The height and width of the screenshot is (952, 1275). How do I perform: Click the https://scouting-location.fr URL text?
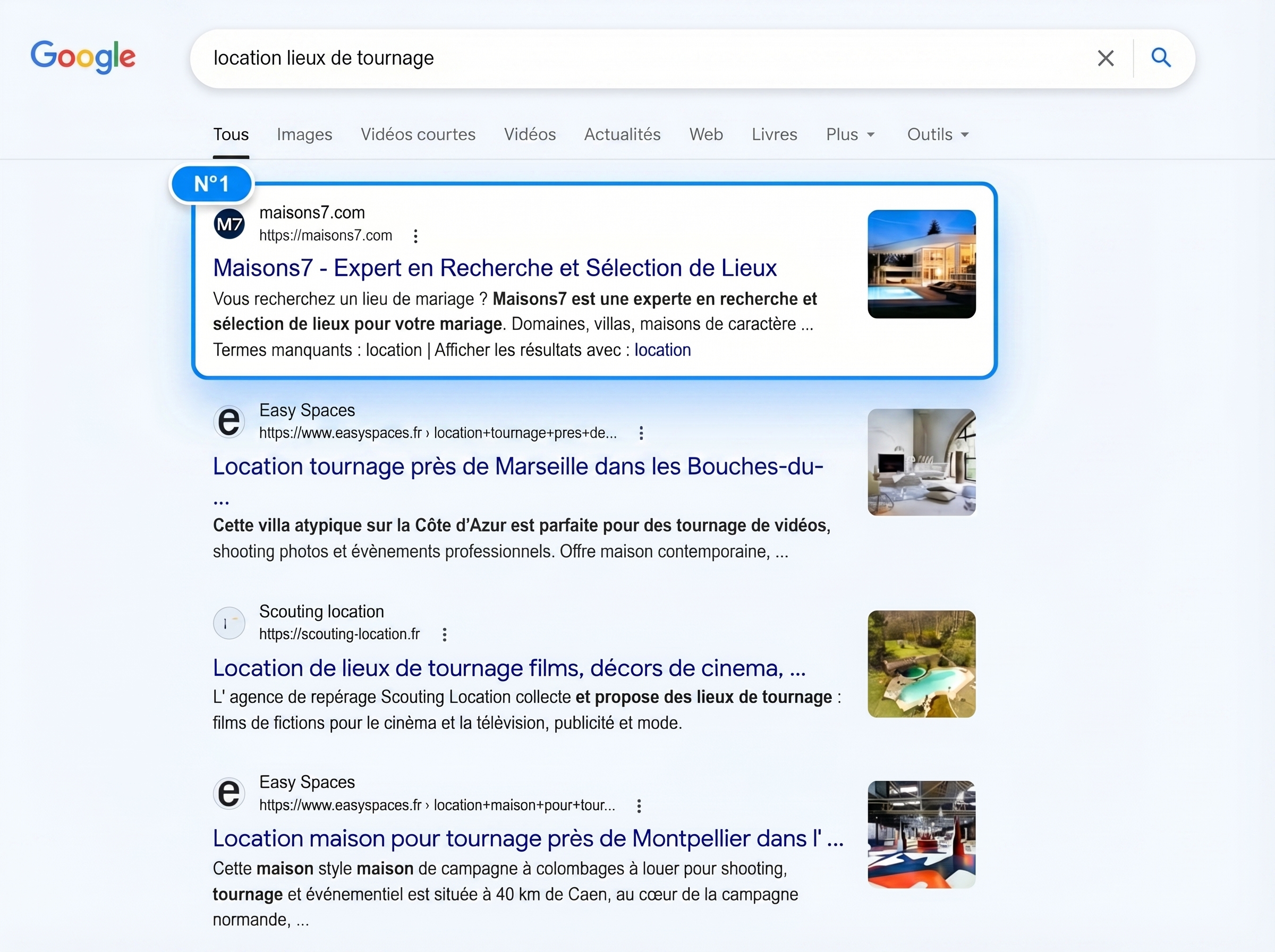tap(339, 634)
